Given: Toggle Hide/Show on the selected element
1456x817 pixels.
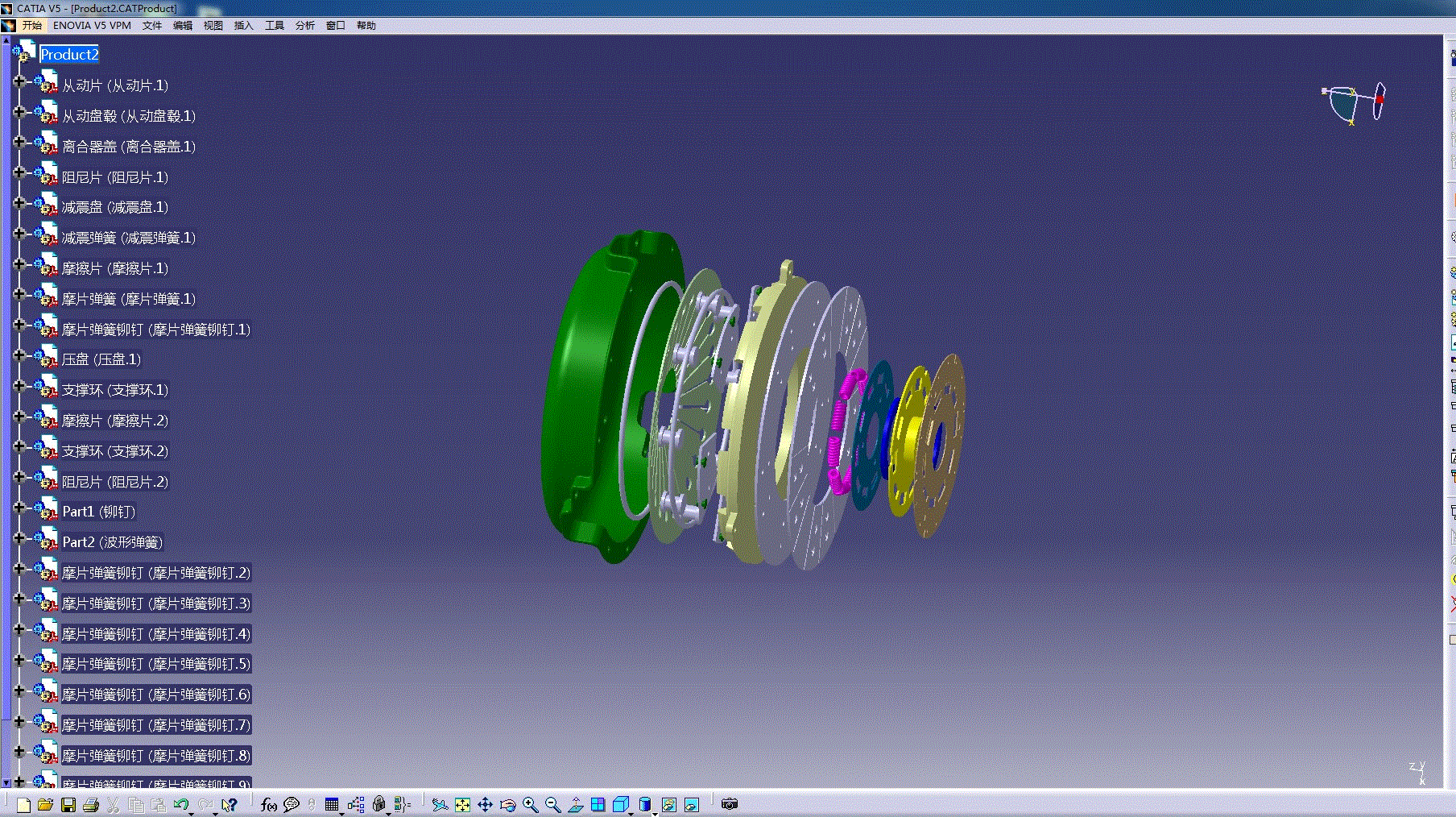Looking at the screenshot, I should [668, 804].
